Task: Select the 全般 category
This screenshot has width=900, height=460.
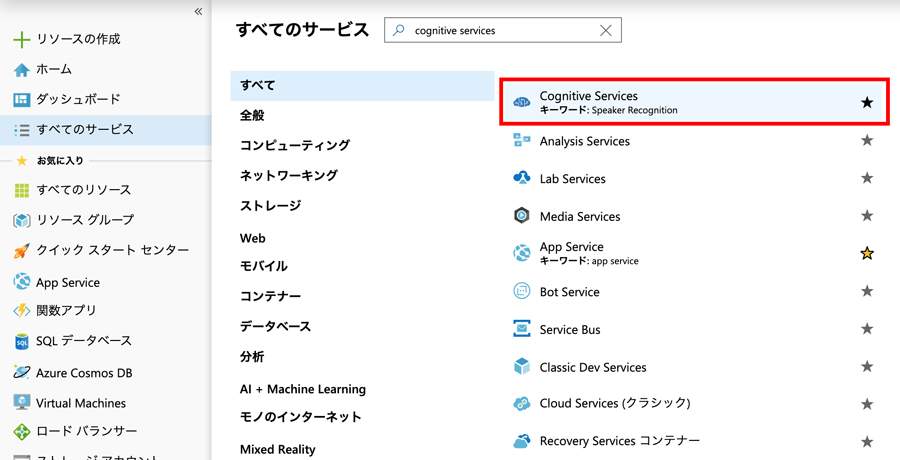Action: pos(252,115)
